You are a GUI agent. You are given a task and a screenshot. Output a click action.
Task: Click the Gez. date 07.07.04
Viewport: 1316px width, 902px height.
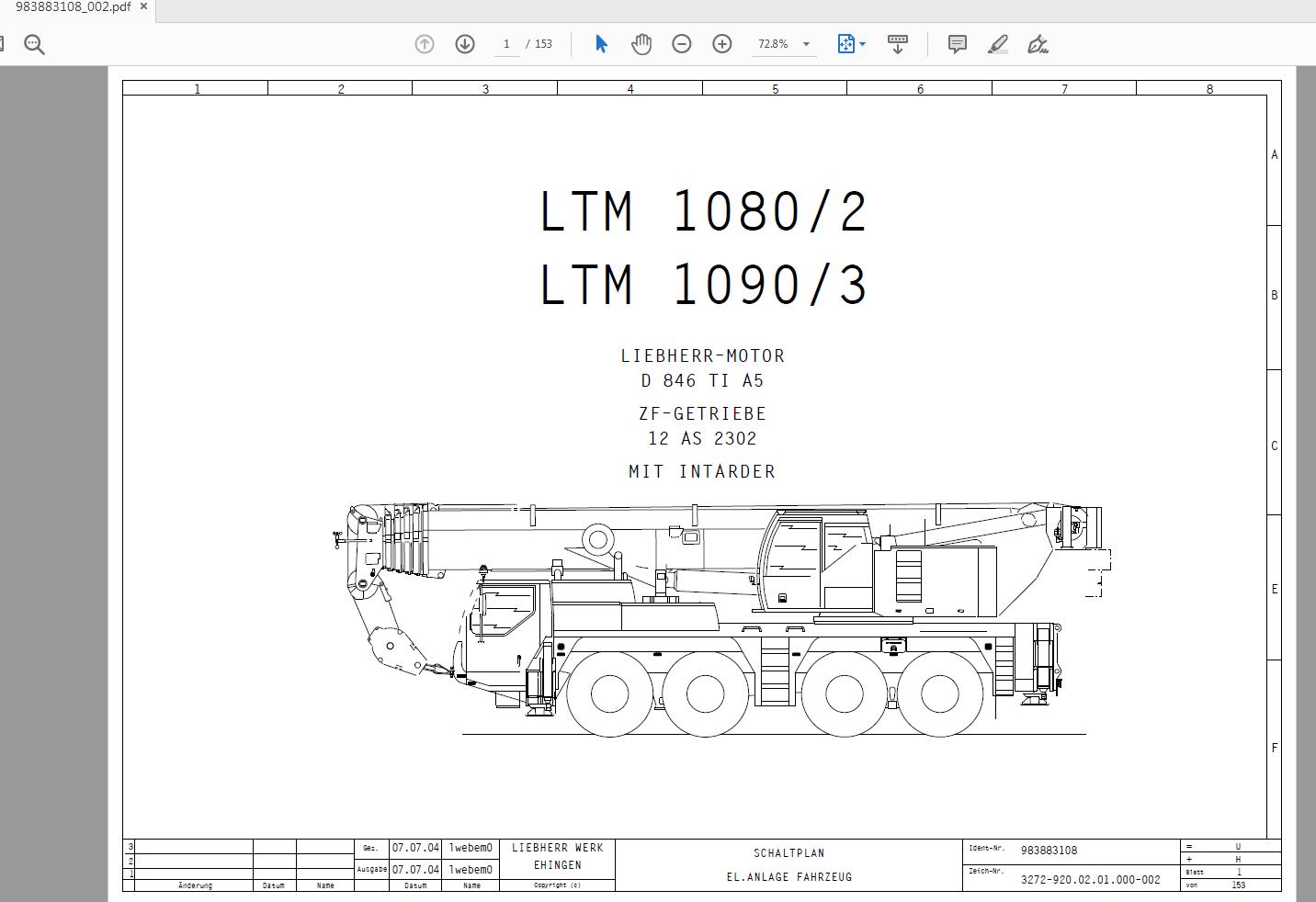416,848
